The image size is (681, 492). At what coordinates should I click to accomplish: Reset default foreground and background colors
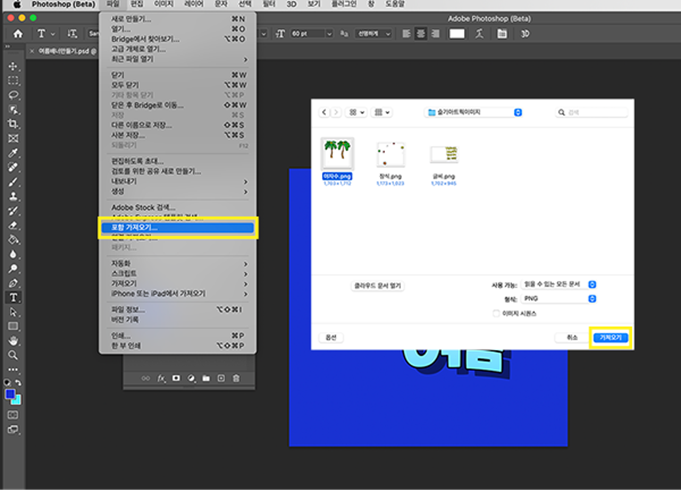(x=7, y=383)
